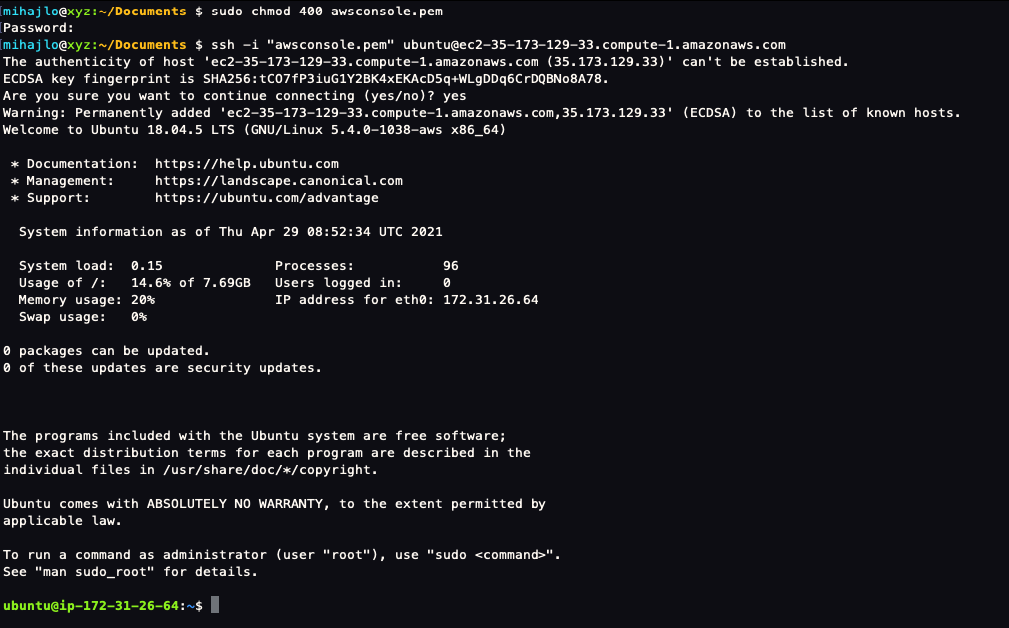Click the Welcome to Ubuntu 18.04.5 LTS line
The width and height of the screenshot is (1009, 628).
(254, 130)
